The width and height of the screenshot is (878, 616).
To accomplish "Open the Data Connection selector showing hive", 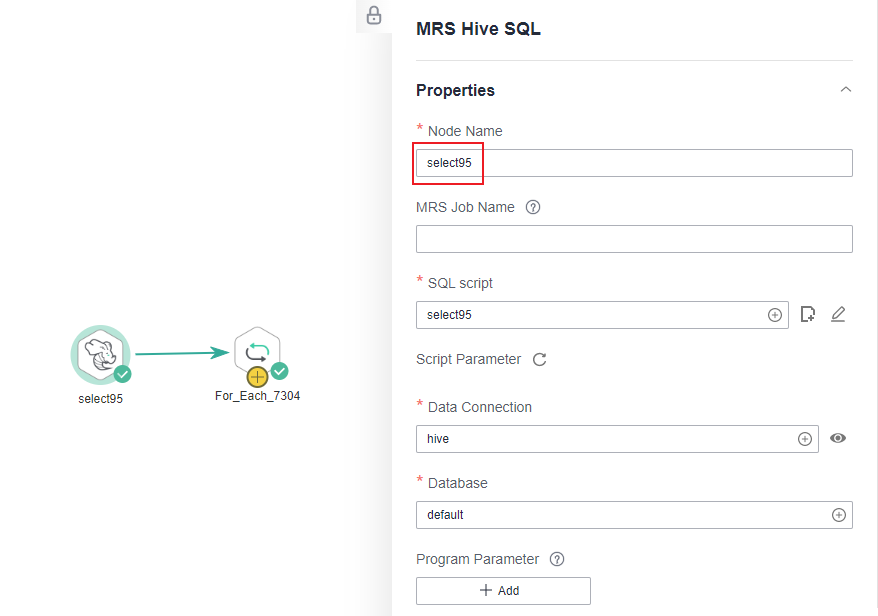I will click(617, 439).
